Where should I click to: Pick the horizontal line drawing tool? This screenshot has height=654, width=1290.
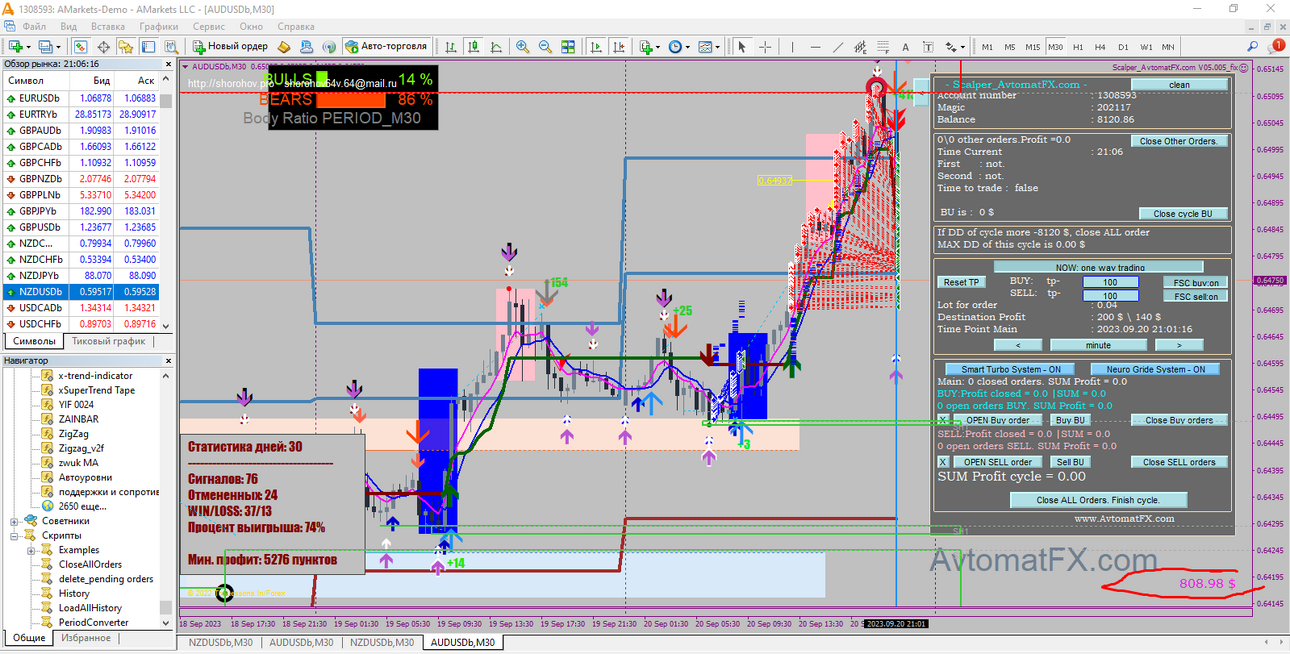(815, 46)
